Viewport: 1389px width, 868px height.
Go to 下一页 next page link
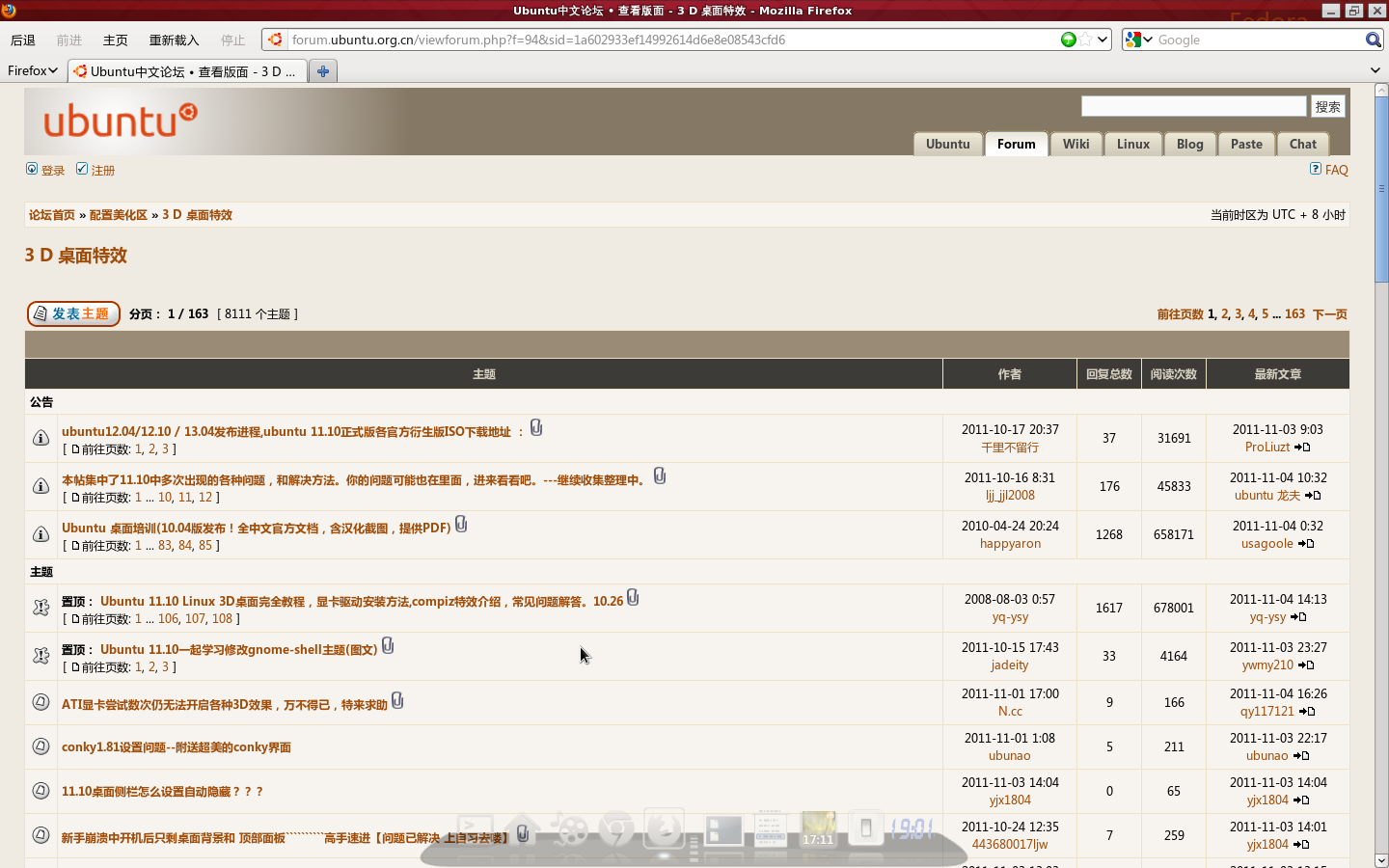point(1330,314)
